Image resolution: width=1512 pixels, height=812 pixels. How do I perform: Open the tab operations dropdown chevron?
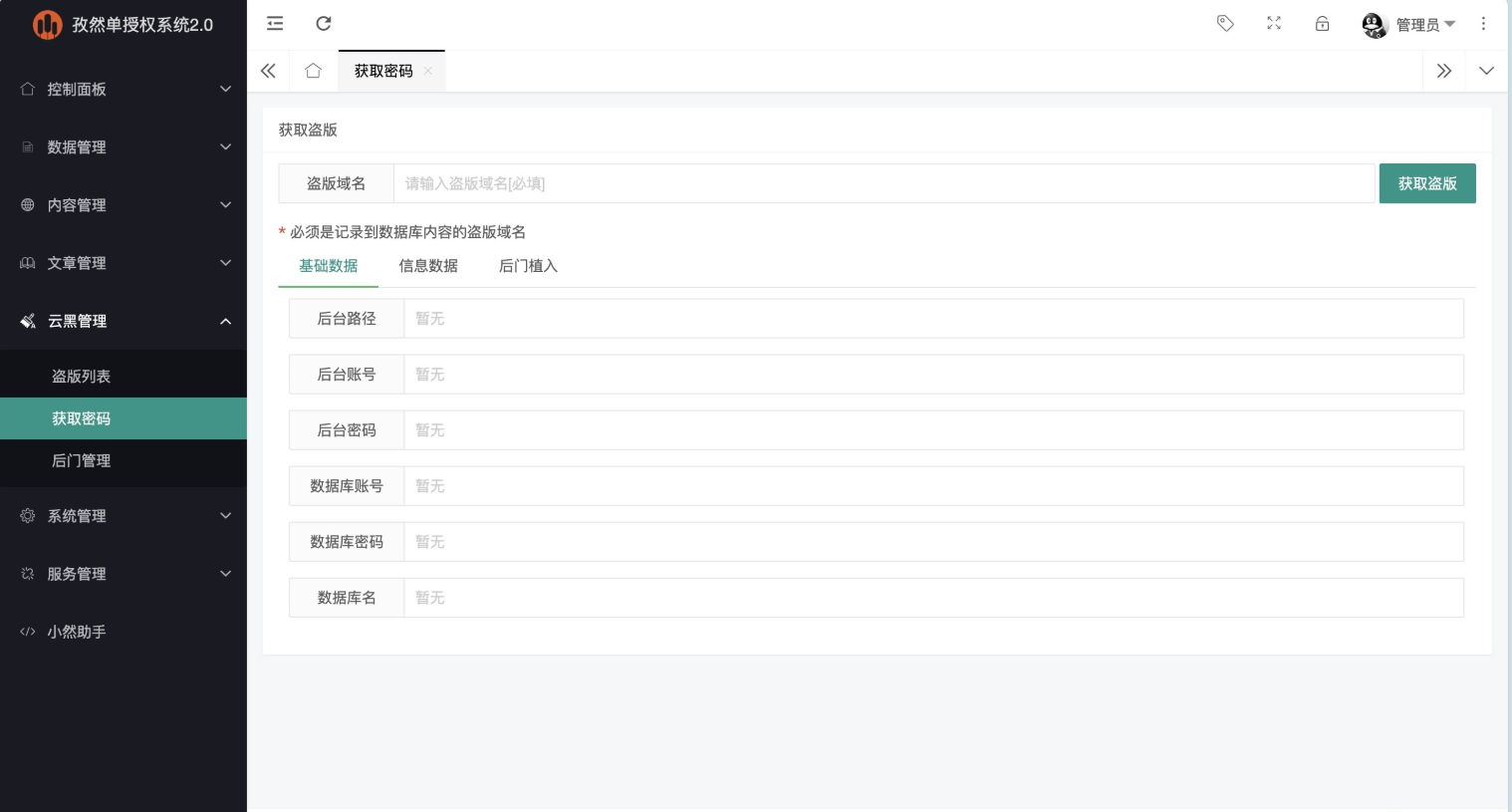[x=1486, y=71]
